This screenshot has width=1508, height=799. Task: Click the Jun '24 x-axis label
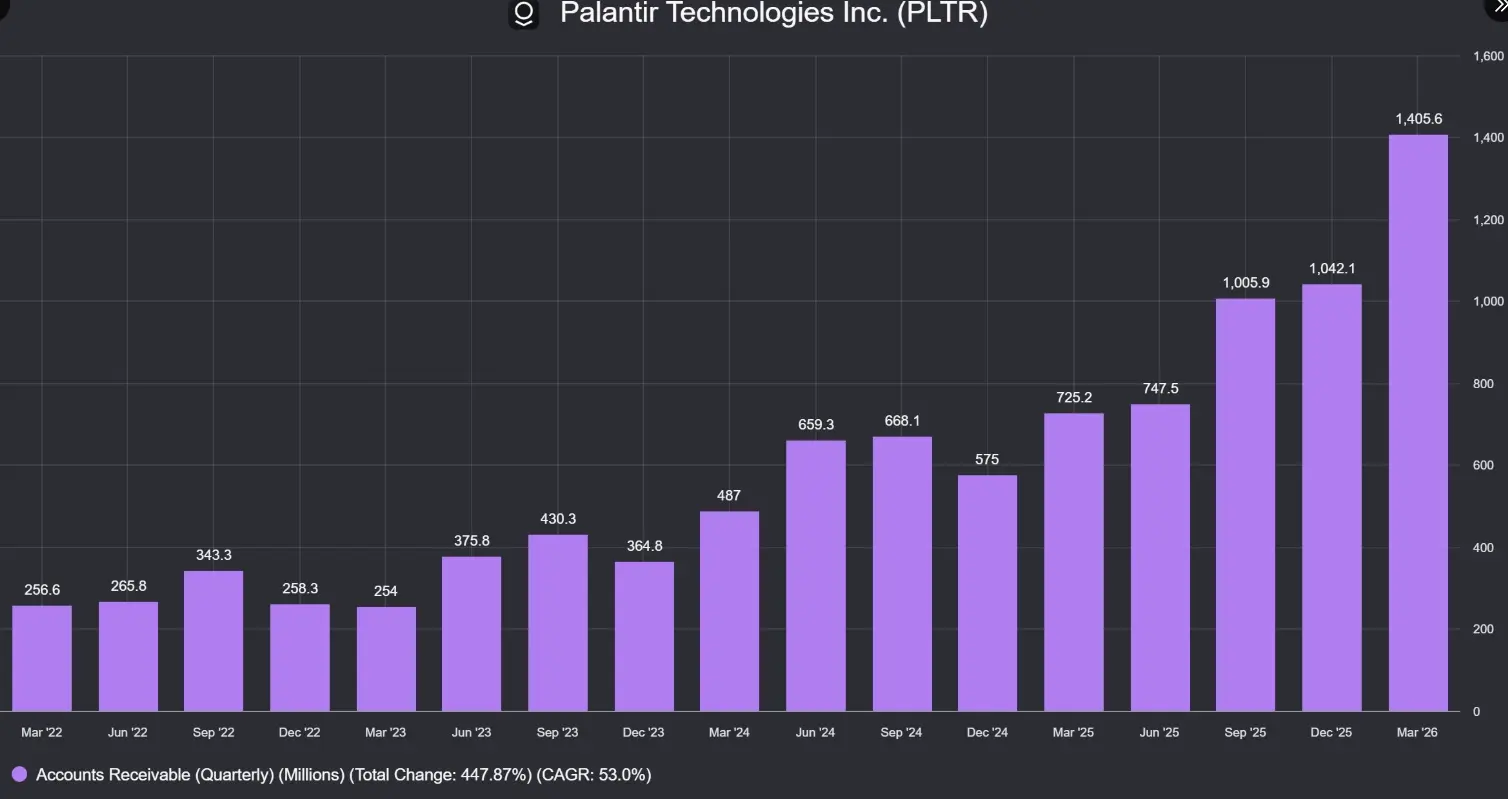pos(816,733)
